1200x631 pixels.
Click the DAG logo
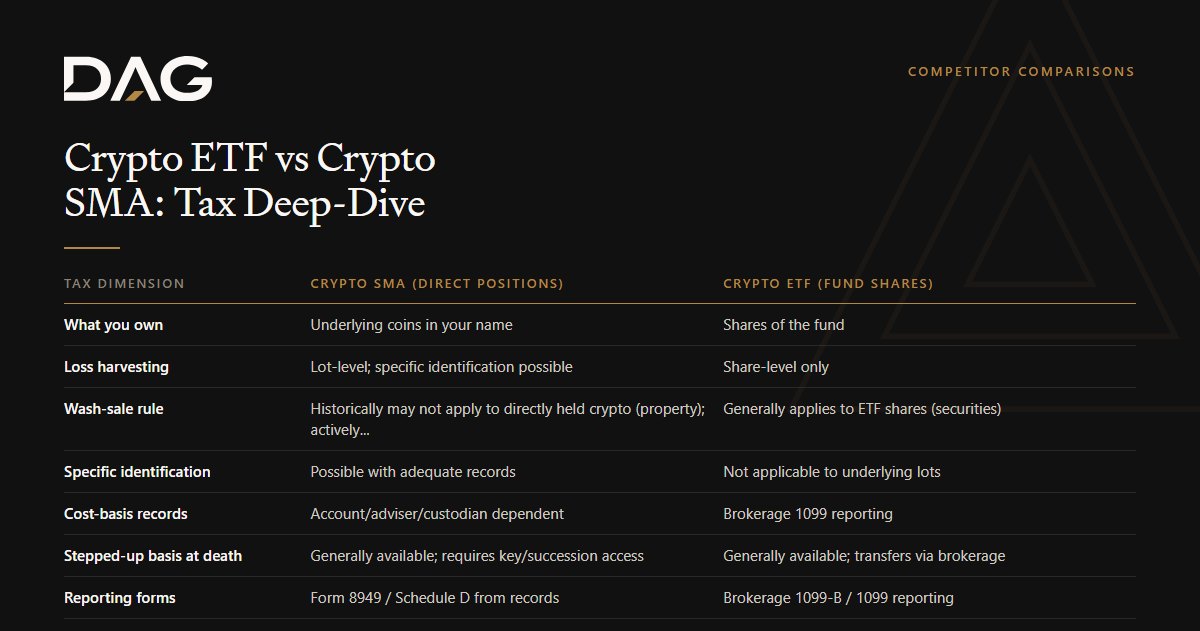(x=138, y=79)
